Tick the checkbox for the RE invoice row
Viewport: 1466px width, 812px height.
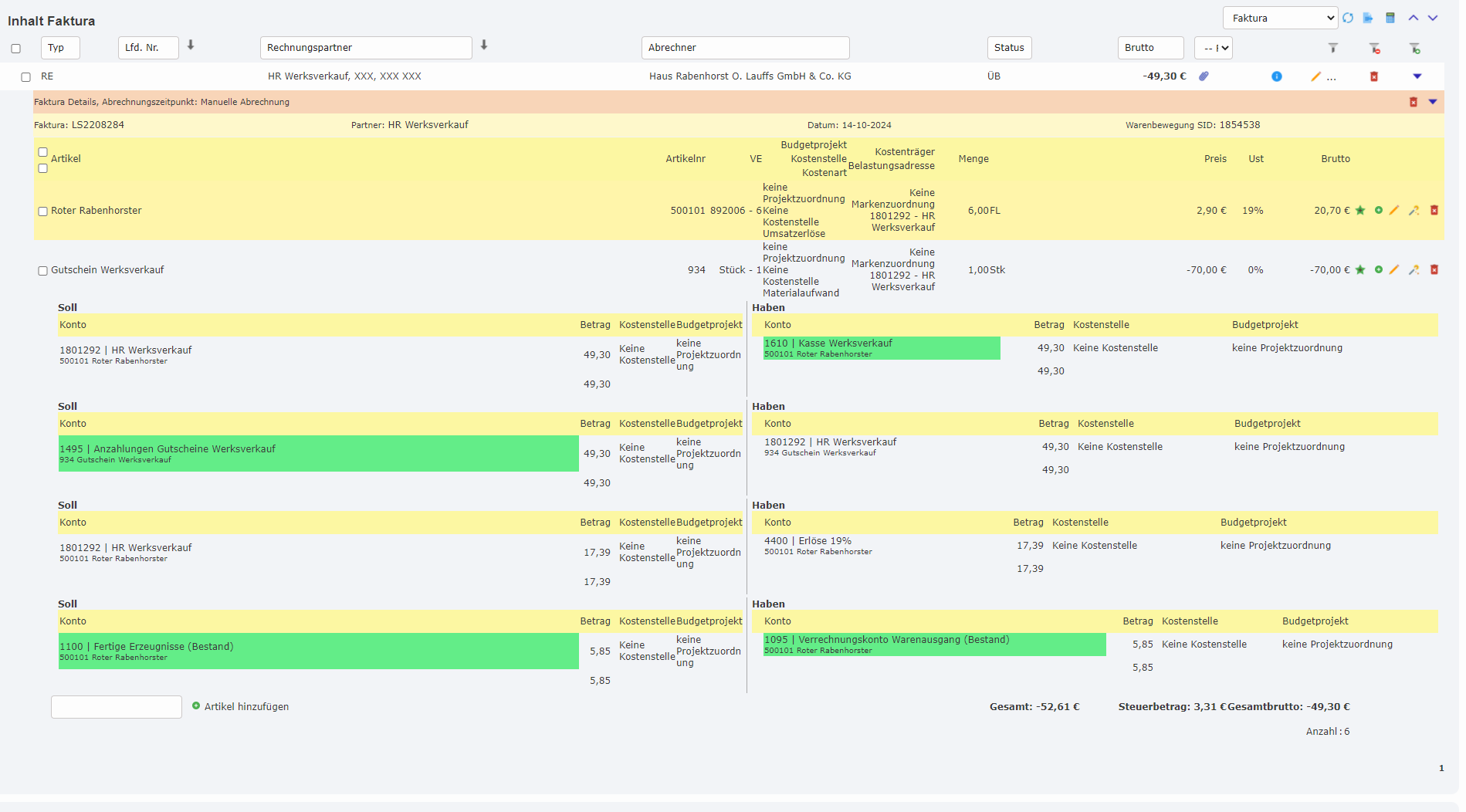(x=25, y=77)
